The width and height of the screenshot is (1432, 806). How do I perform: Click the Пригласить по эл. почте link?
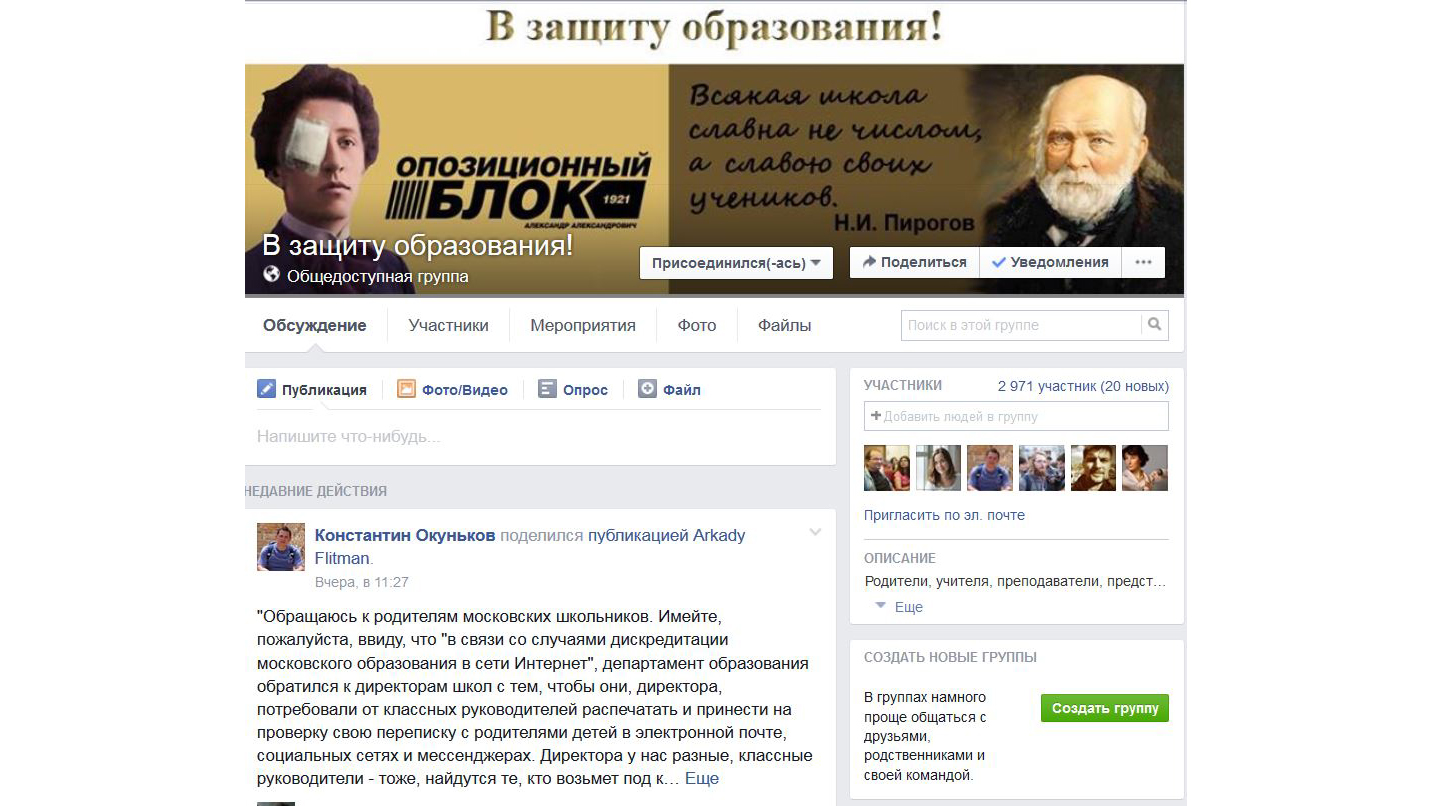coord(944,515)
